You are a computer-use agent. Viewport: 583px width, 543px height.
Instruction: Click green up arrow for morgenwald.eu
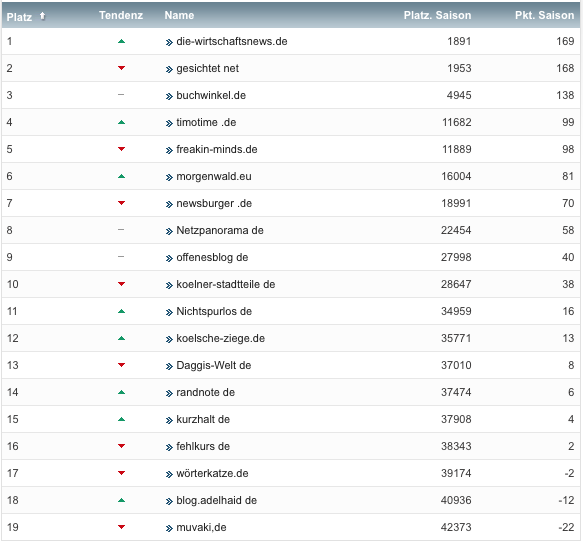[x=121, y=176]
